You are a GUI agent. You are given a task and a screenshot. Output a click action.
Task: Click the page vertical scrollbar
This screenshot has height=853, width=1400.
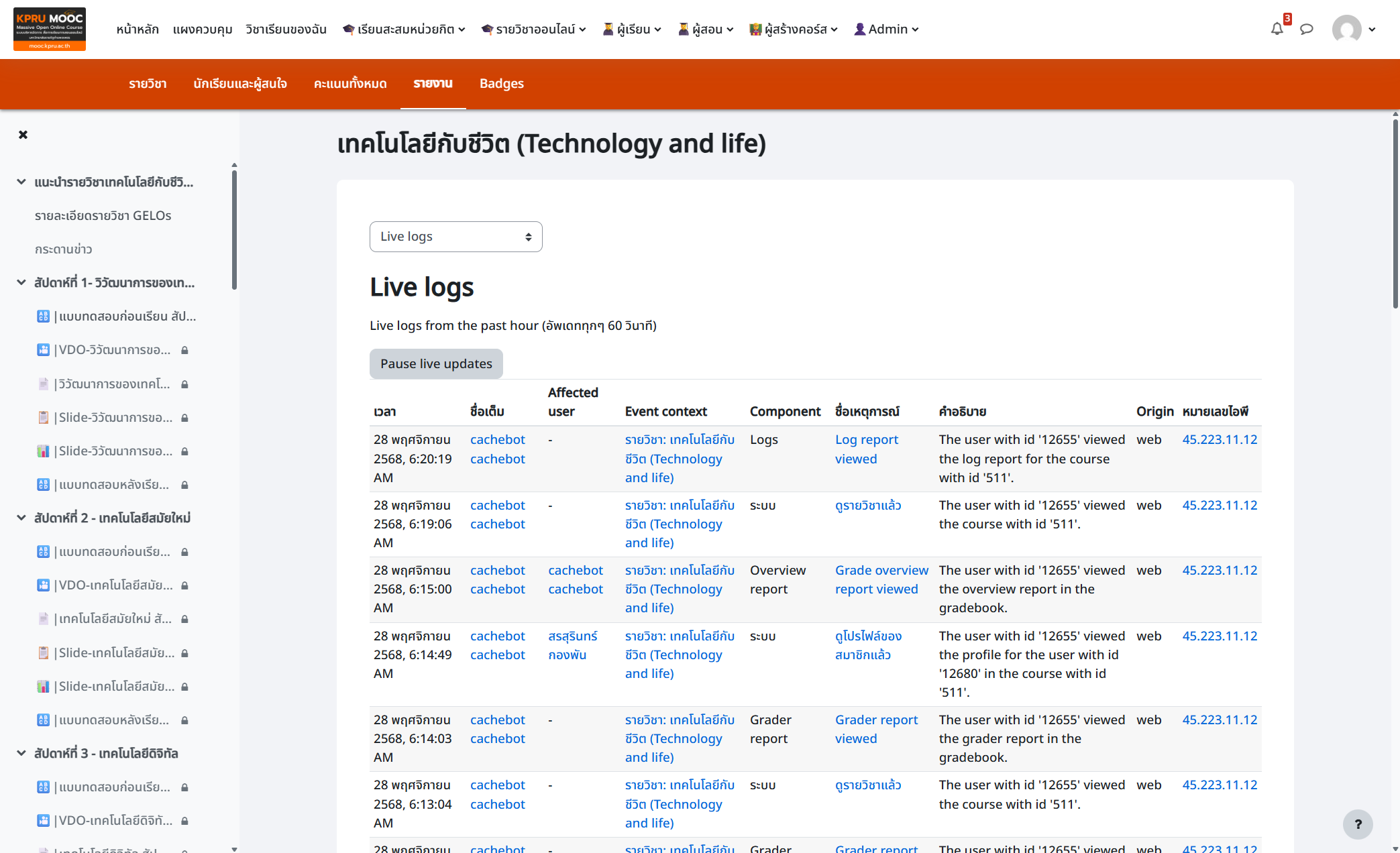coord(1395,215)
